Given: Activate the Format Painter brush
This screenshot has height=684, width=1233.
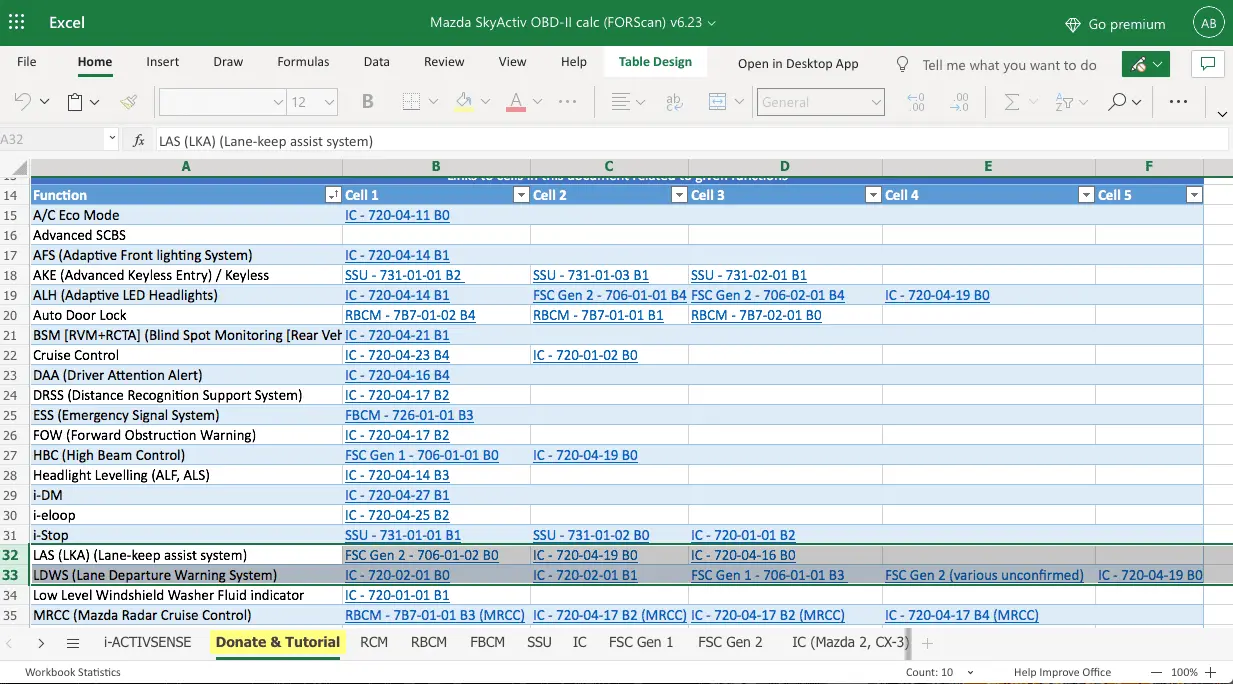Looking at the screenshot, I should point(128,101).
